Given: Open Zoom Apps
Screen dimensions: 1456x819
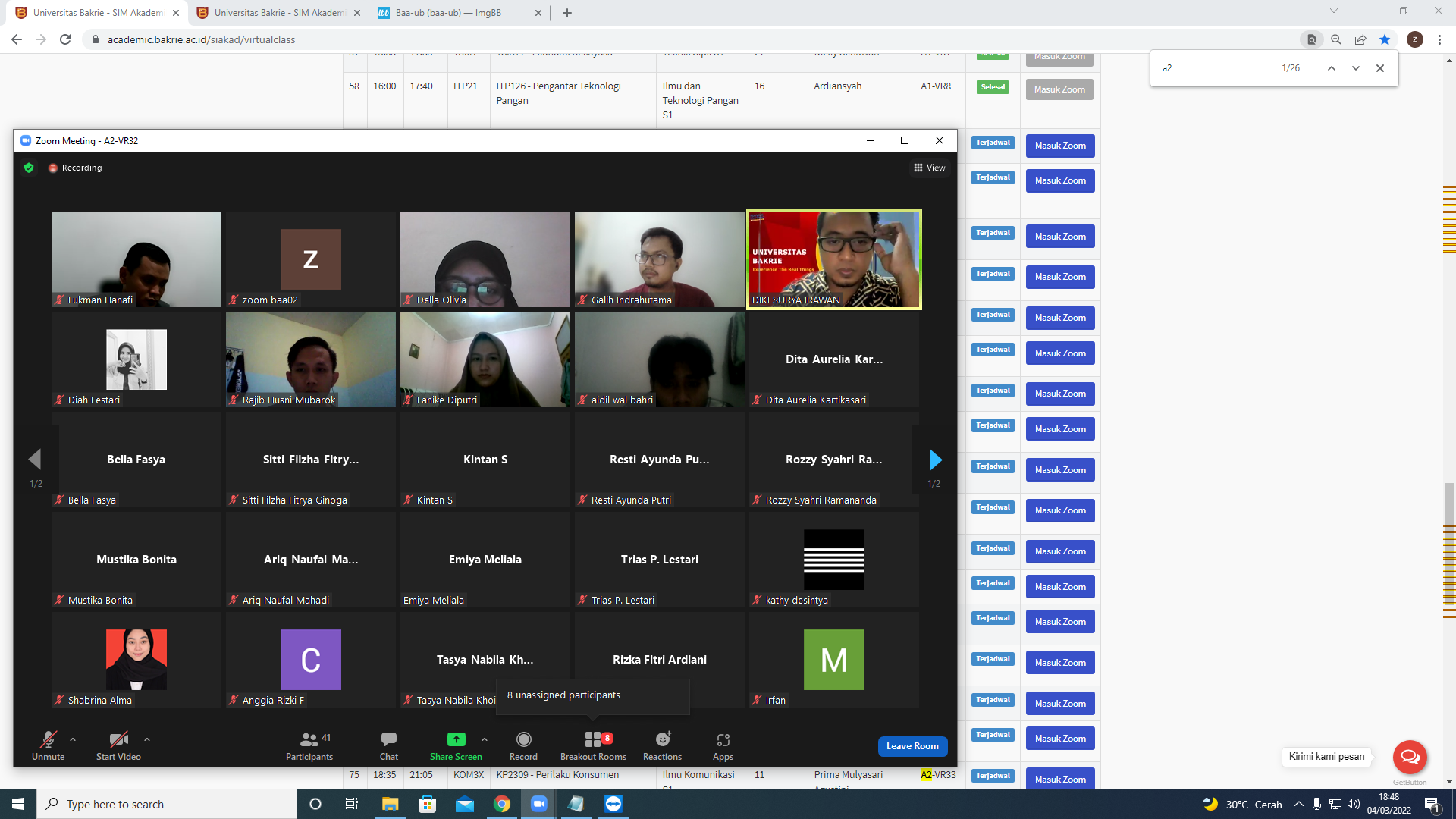Looking at the screenshot, I should tap(723, 745).
